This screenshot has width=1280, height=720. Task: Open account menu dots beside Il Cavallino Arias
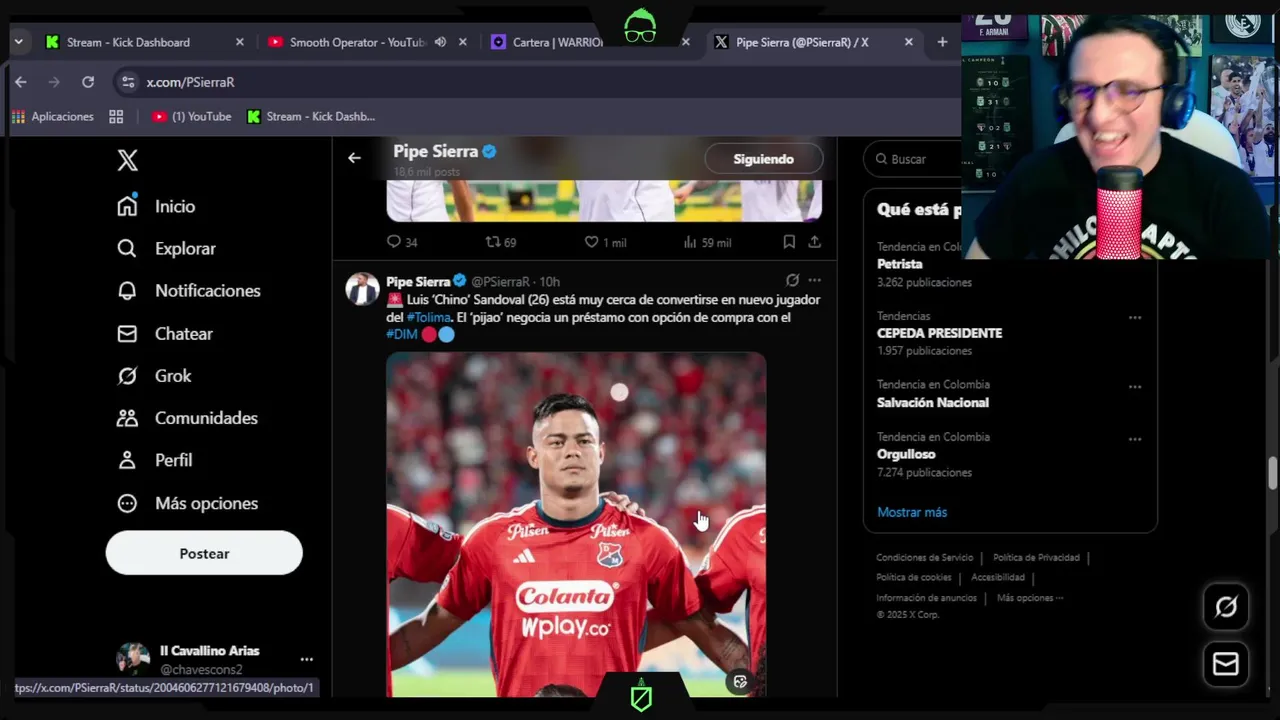(x=307, y=659)
